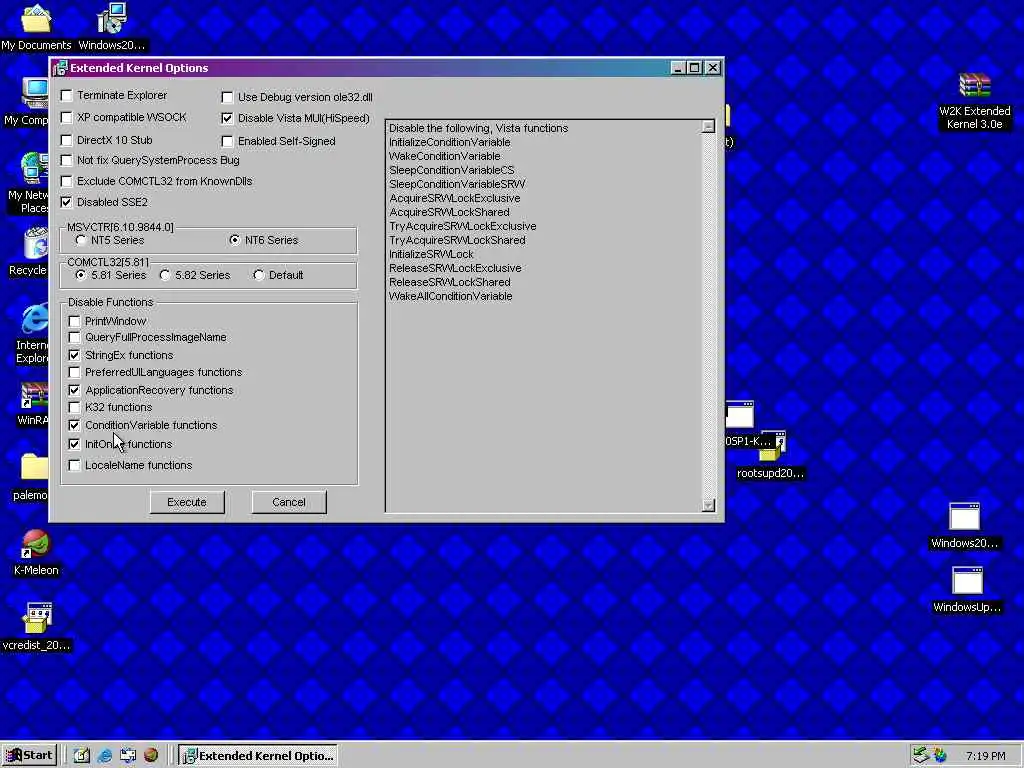Click the Safely Remove Hardware tray icon
Viewport: 1024px width, 768px height.
pos(920,756)
